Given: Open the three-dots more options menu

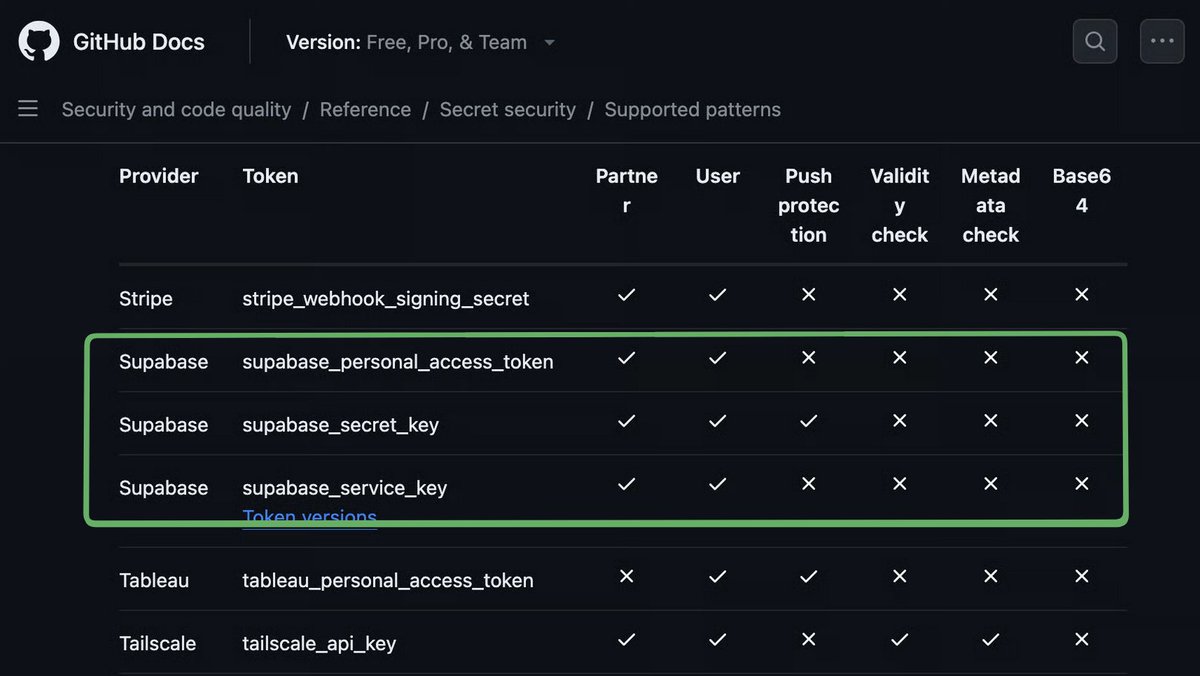Looking at the screenshot, I should [x=1162, y=42].
